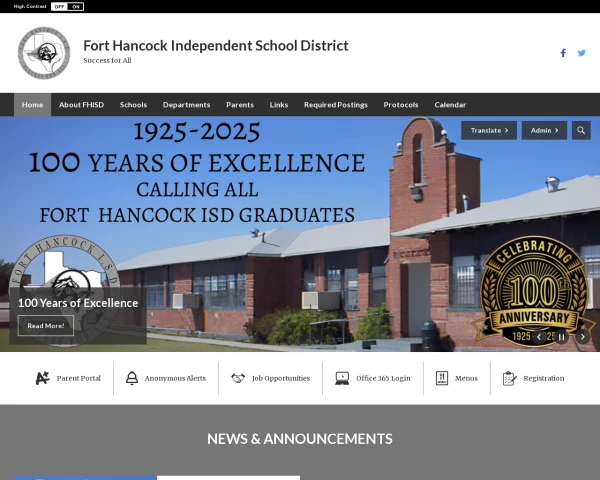600x480 pixels.
Task: Open the Links menu
Action: coord(279,104)
